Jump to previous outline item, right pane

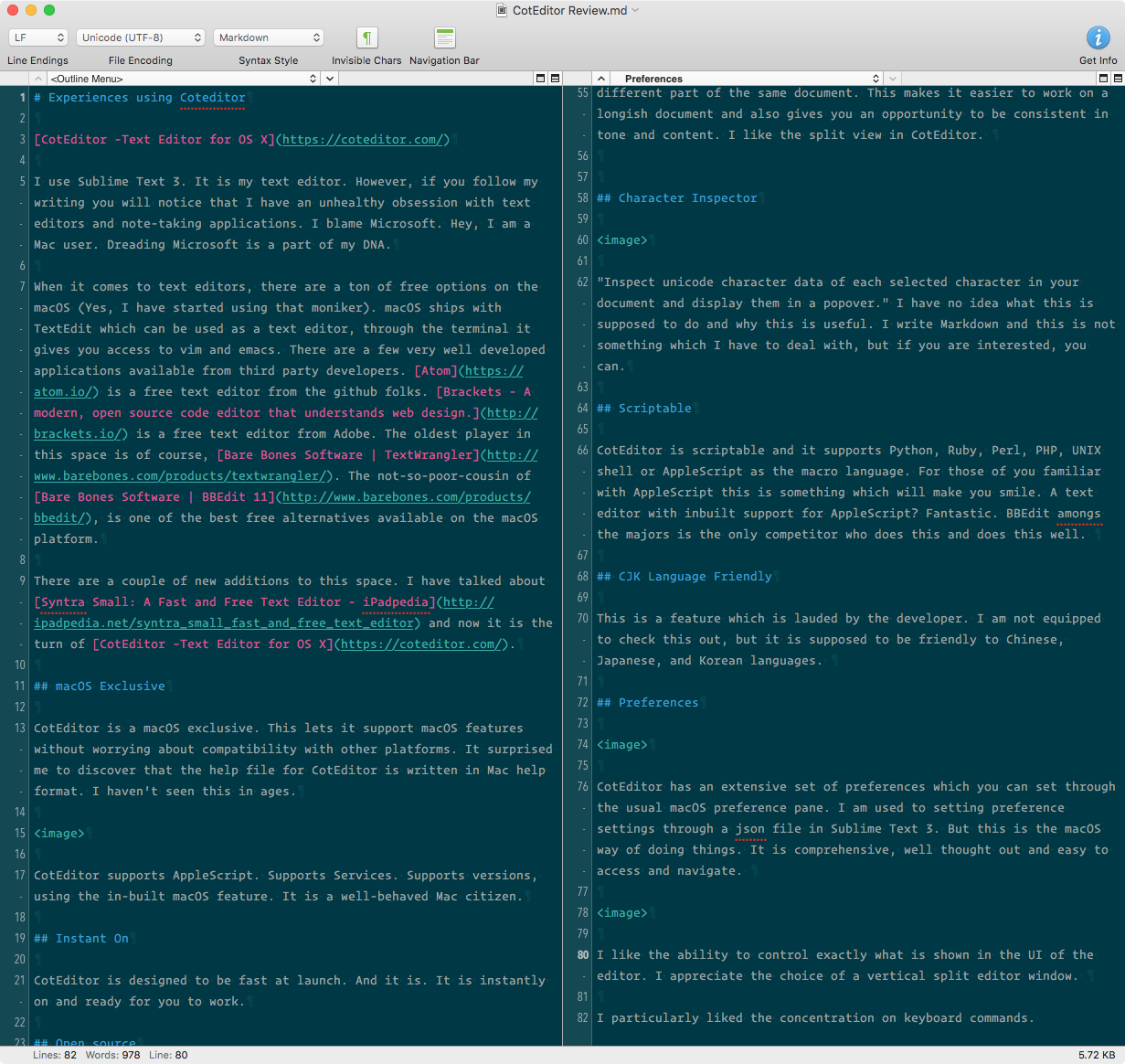[x=600, y=79]
